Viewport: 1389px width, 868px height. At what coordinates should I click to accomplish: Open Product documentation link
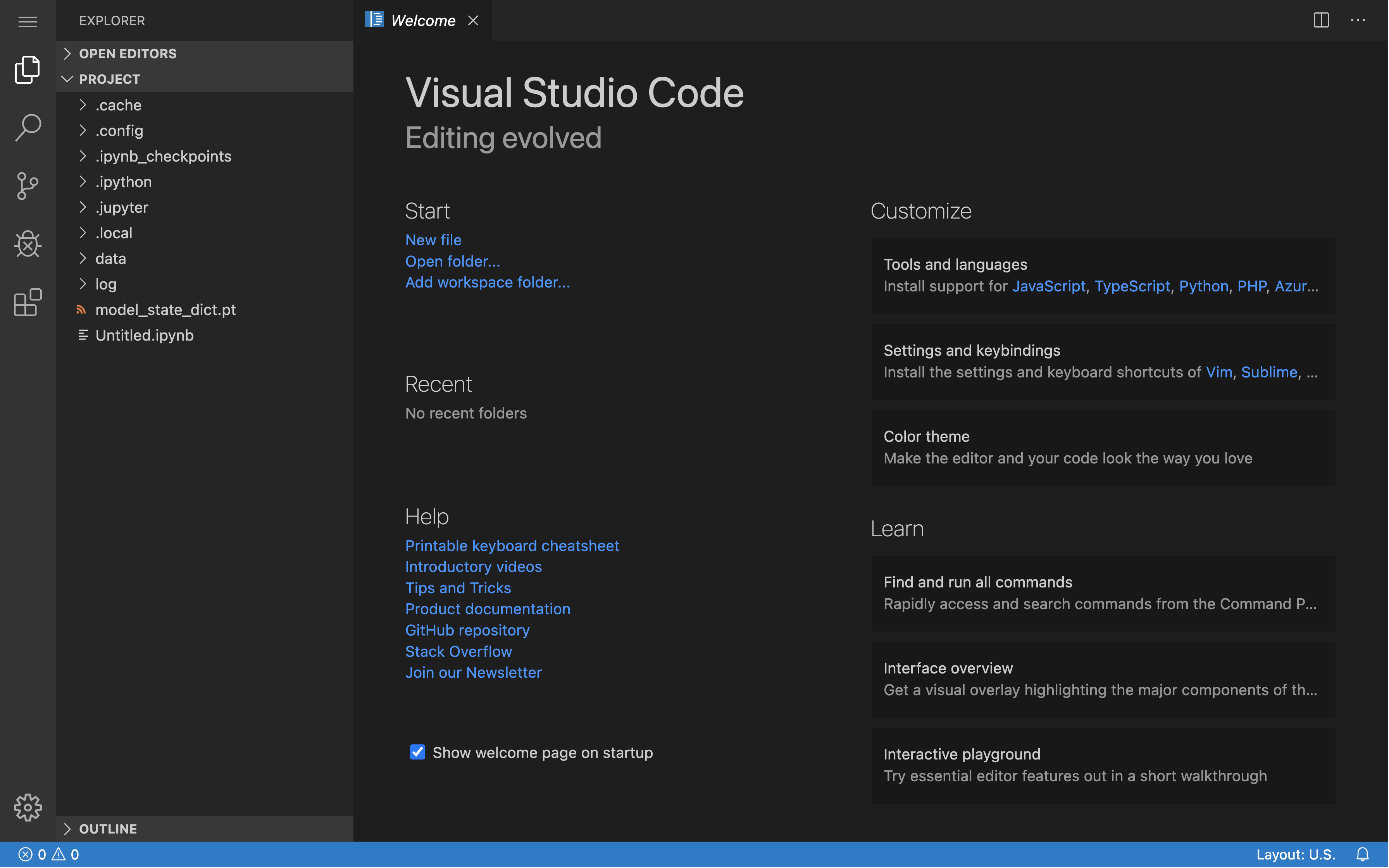tap(488, 609)
